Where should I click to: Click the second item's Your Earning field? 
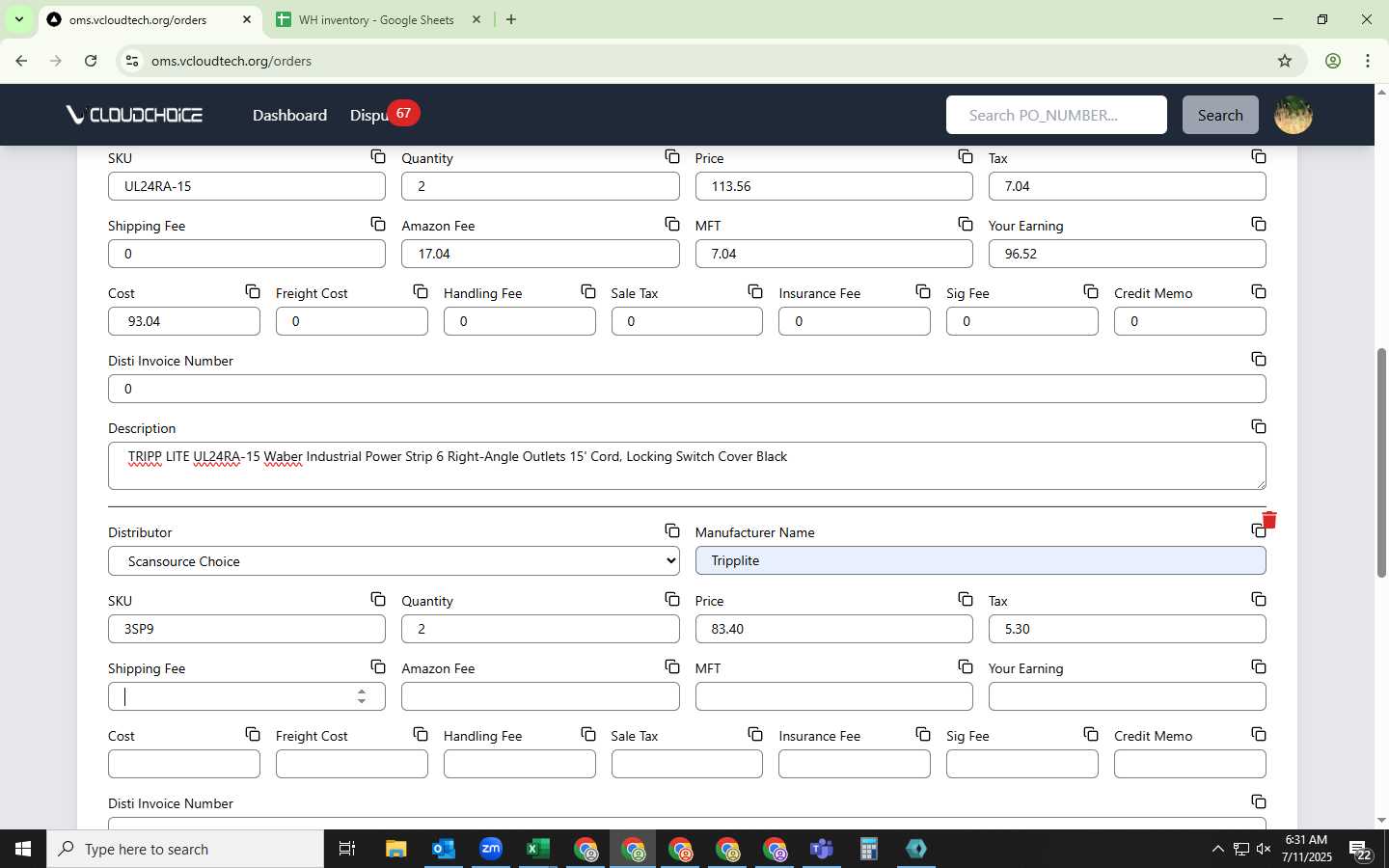(x=1127, y=696)
